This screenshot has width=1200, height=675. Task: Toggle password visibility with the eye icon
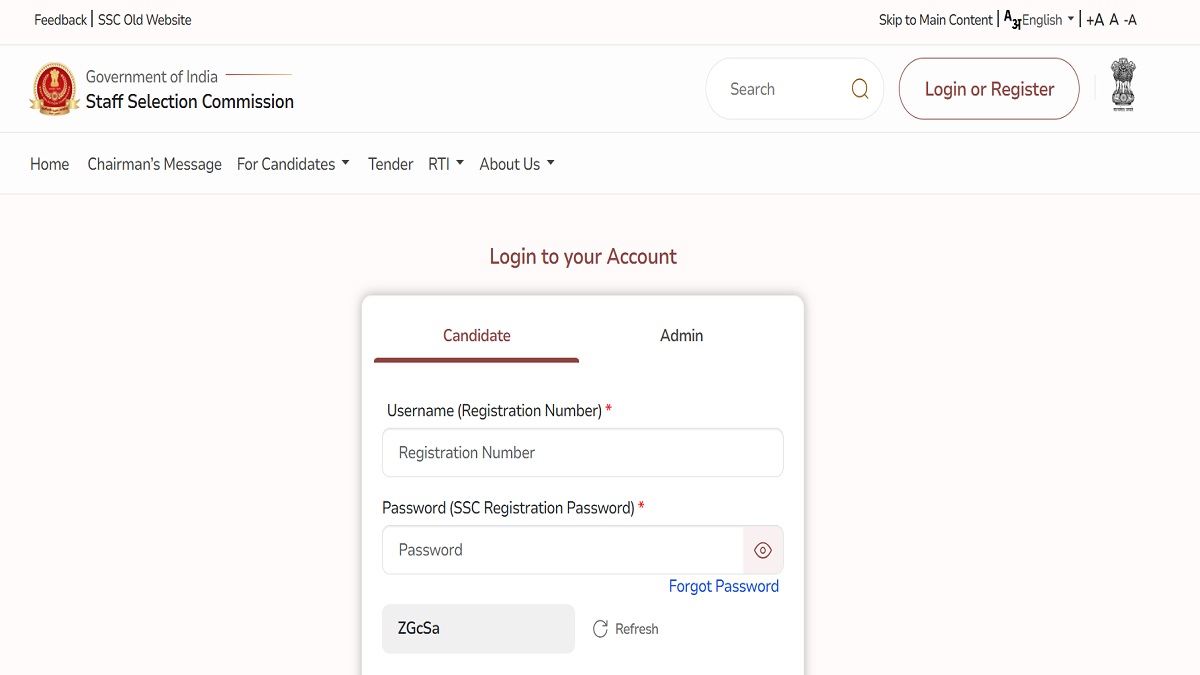pyautogui.click(x=763, y=550)
